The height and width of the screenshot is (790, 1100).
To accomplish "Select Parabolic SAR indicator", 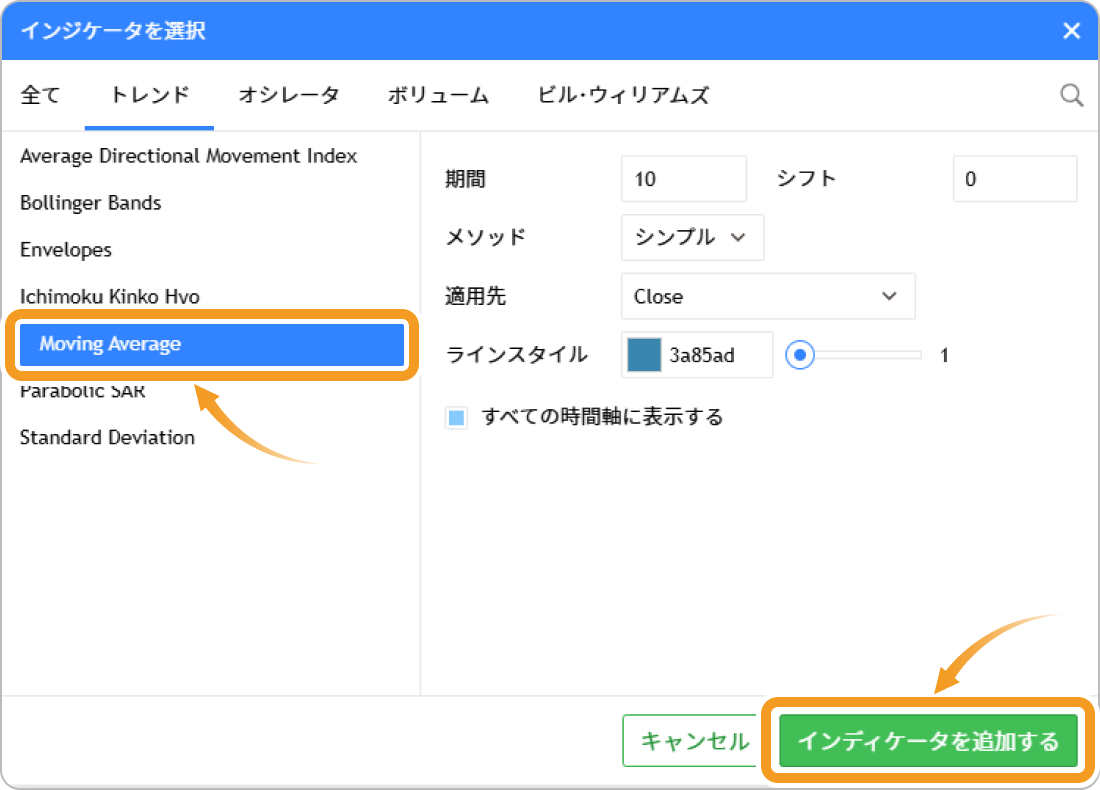I will [83, 391].
